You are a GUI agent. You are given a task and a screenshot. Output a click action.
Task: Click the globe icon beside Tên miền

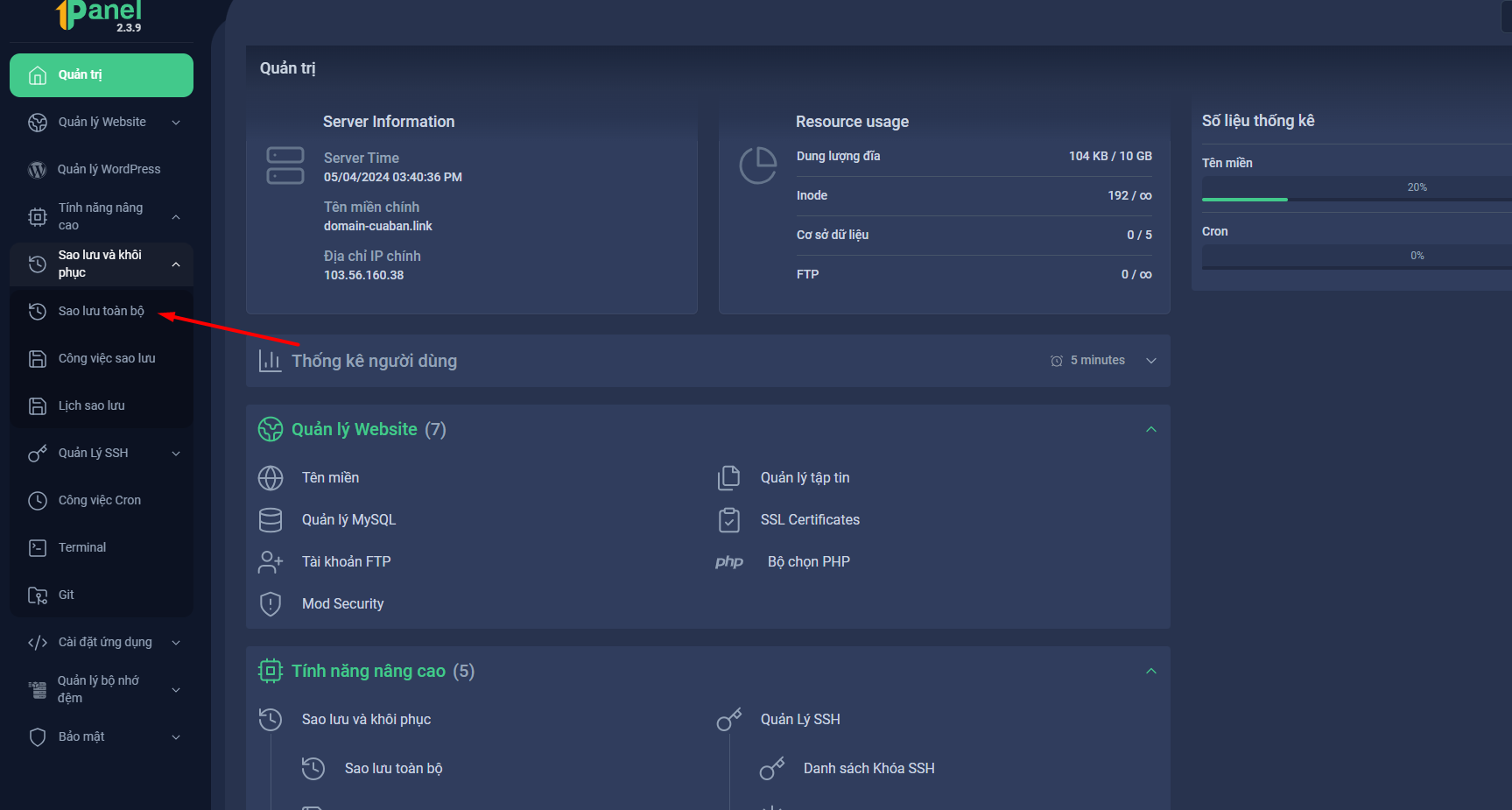(x=271, y=478)
